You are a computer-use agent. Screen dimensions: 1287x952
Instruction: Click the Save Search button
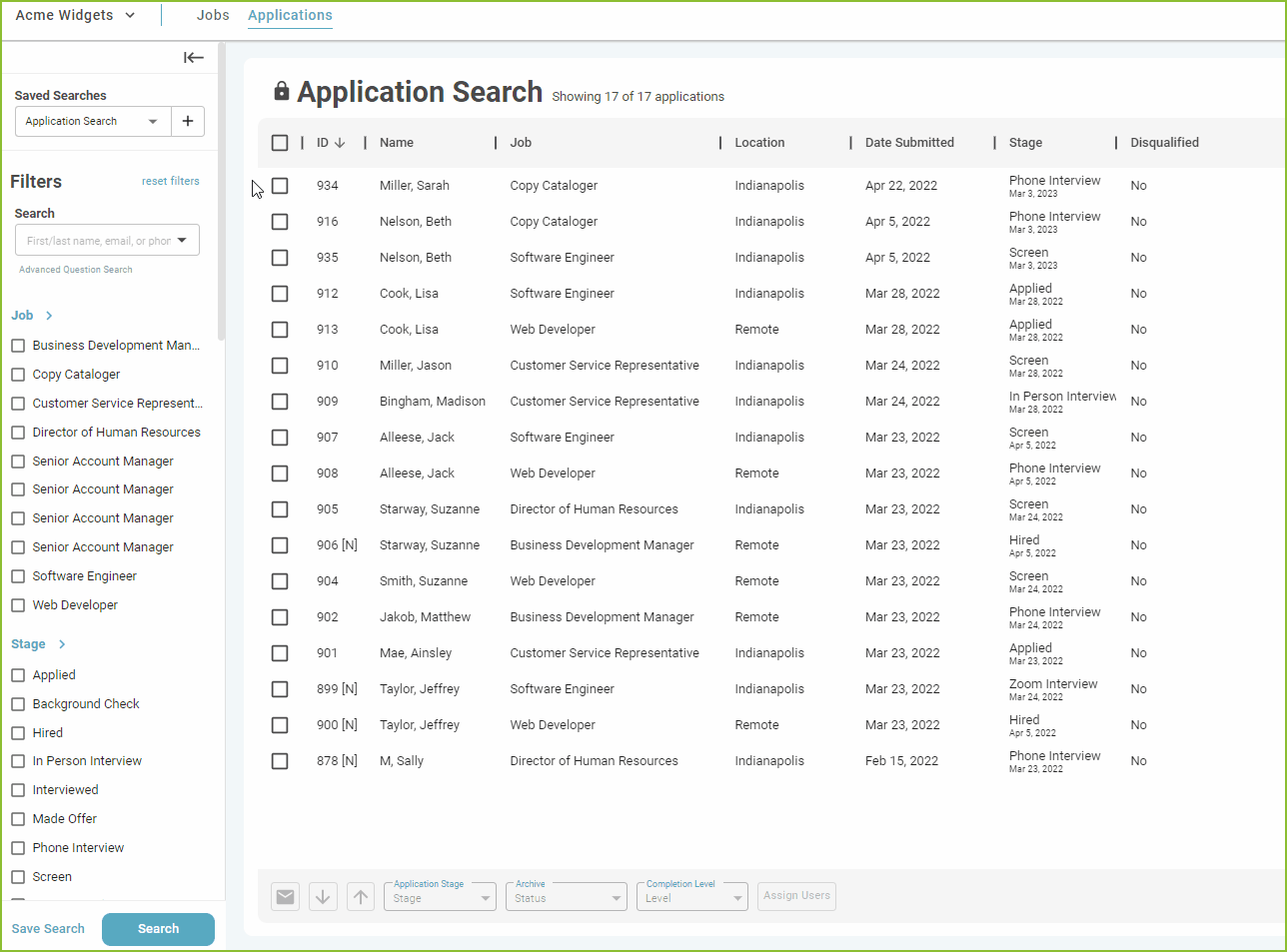[x=48, y=928]
